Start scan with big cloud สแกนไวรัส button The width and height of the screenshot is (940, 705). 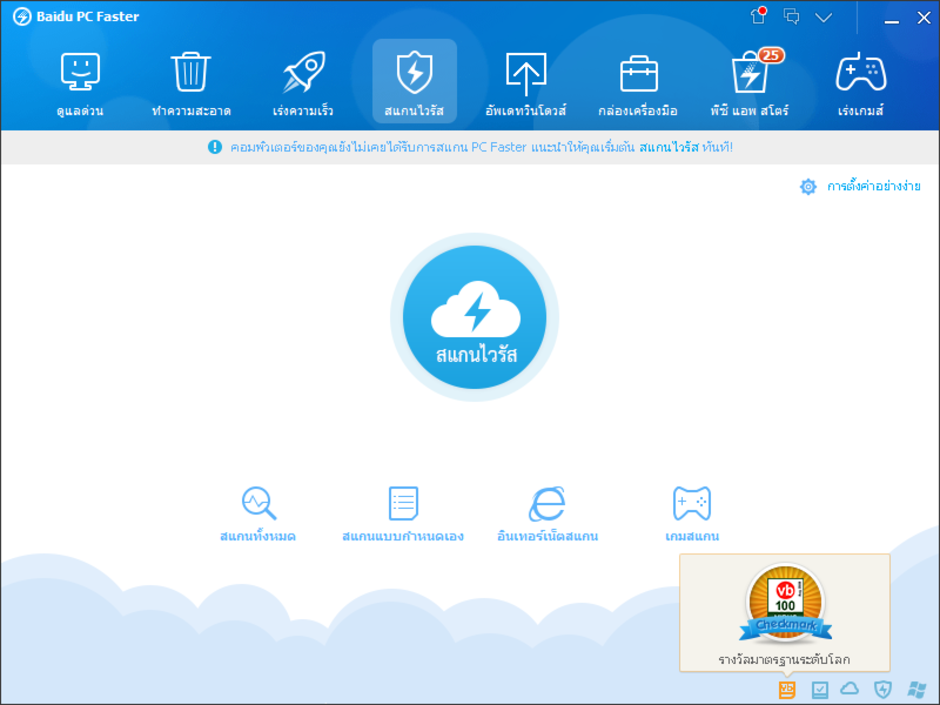(x=475, y=317)
